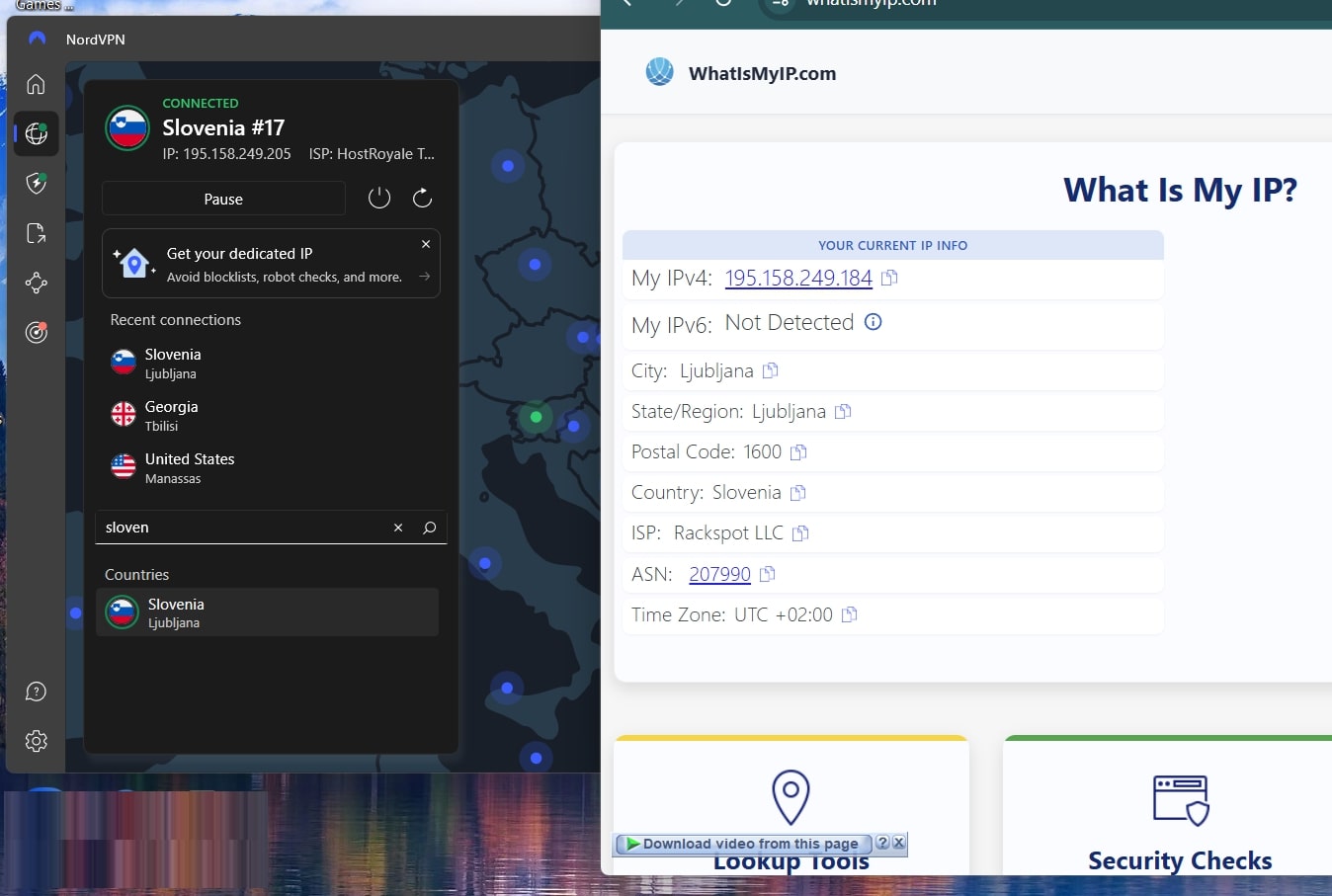
Task: Clear the search with the x icon
Action: point(397,527)
